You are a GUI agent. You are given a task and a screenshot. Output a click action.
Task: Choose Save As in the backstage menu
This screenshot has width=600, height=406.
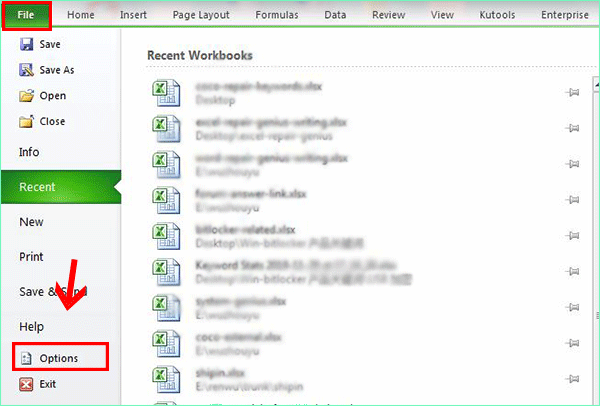pos(47,70)
